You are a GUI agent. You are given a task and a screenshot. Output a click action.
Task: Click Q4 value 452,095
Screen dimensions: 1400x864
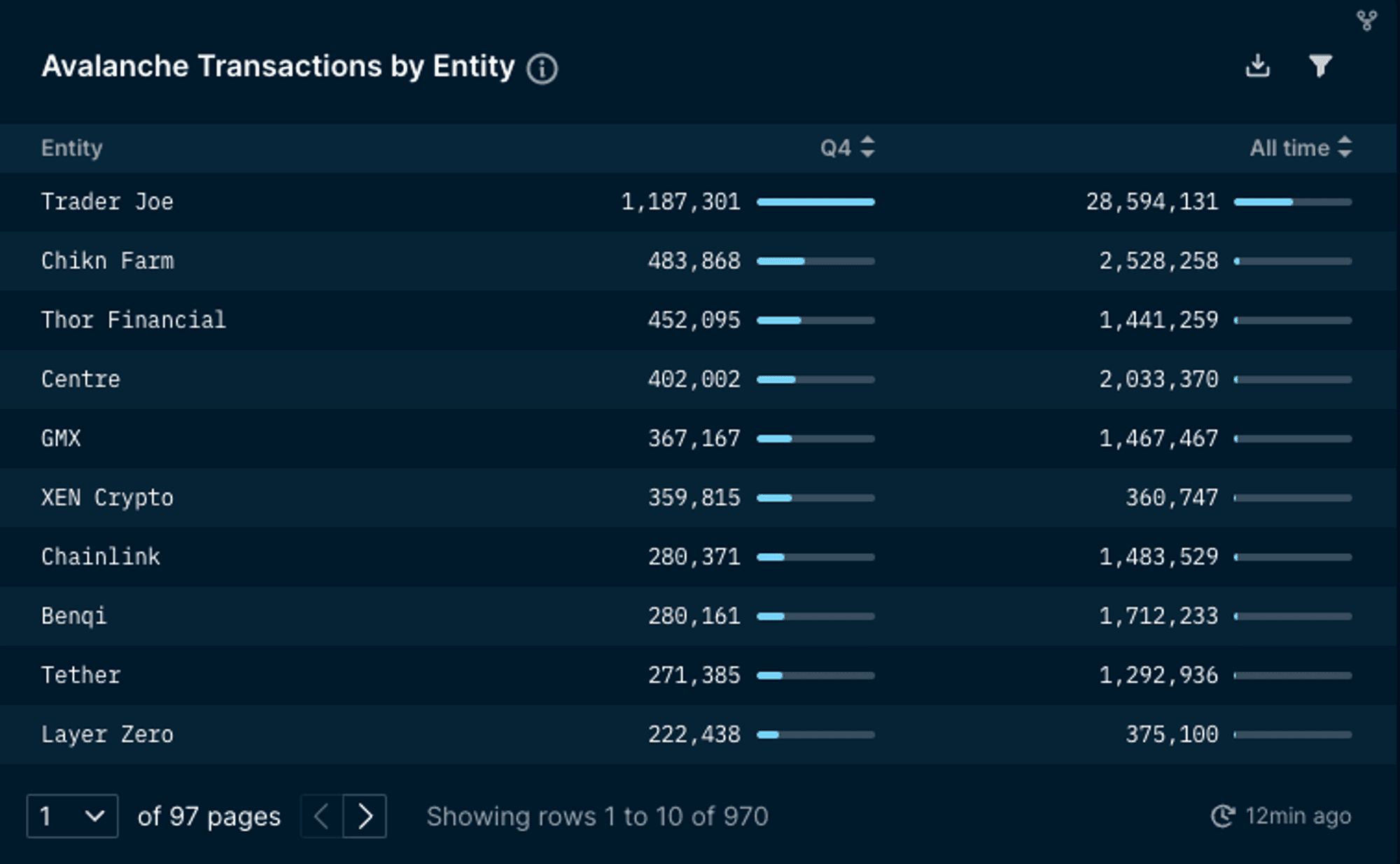pyautogui.click(x=694, y=320)
